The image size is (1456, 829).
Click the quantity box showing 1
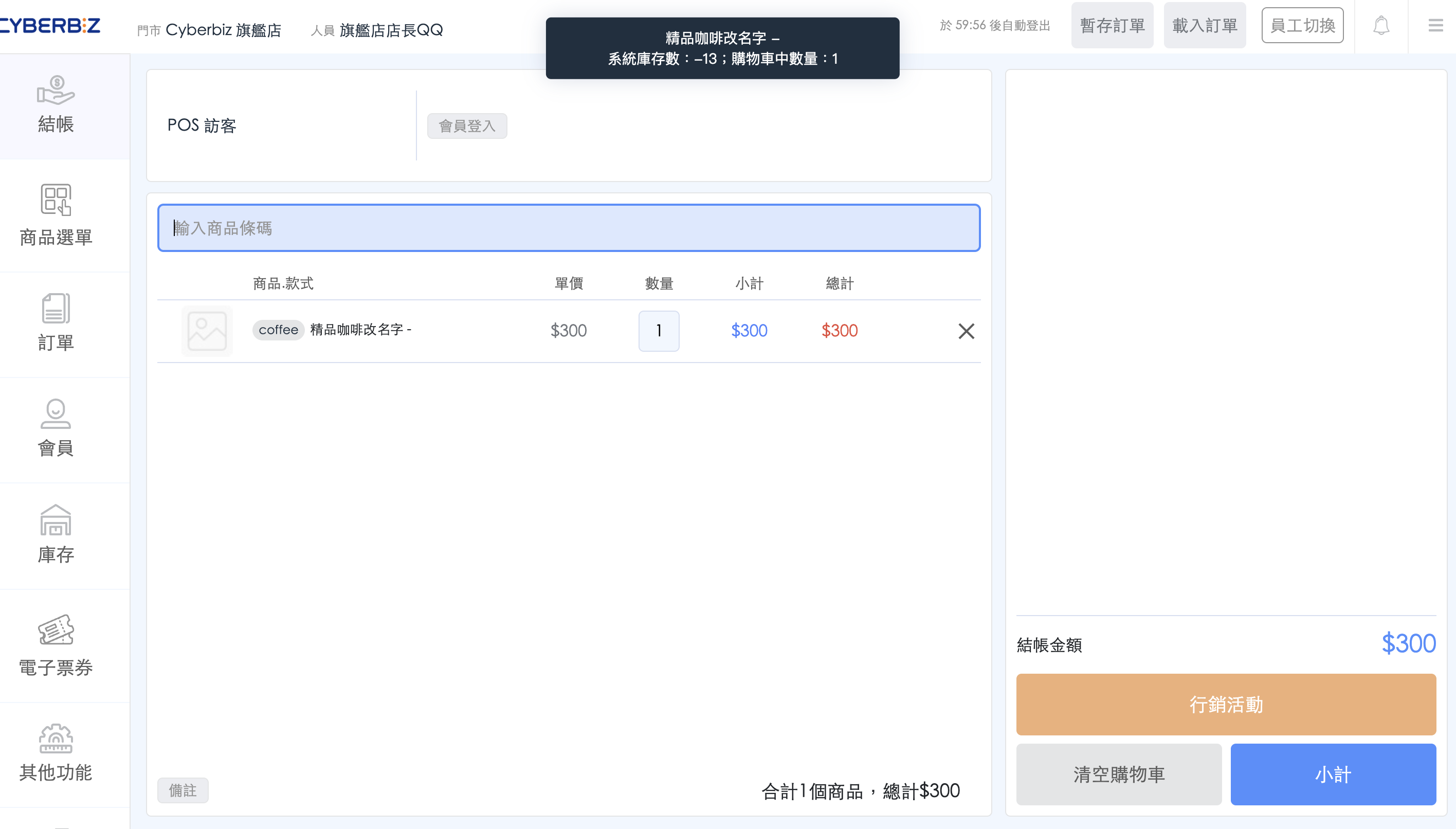pos(659,331)
